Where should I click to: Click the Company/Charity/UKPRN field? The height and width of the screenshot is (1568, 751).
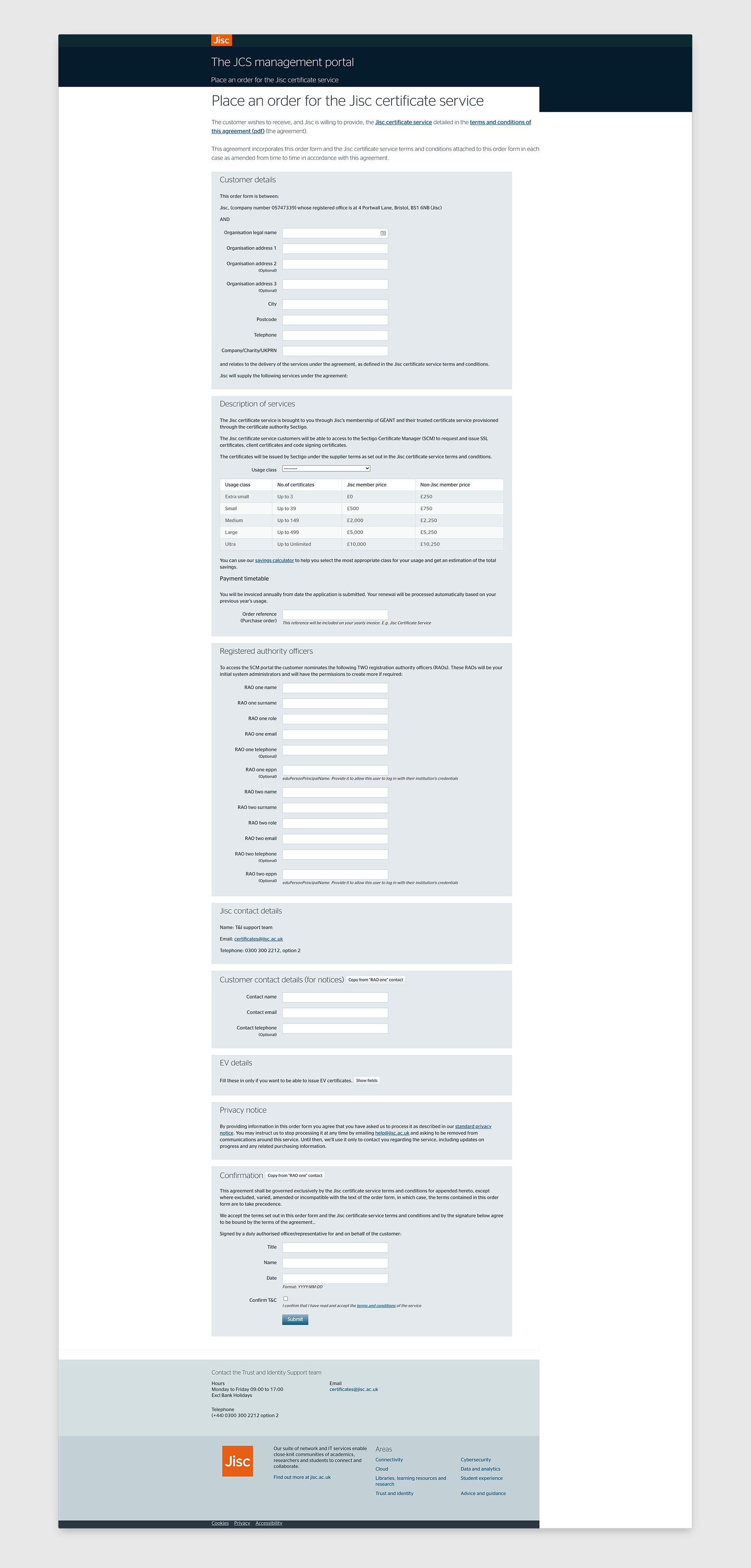point(335,351)
